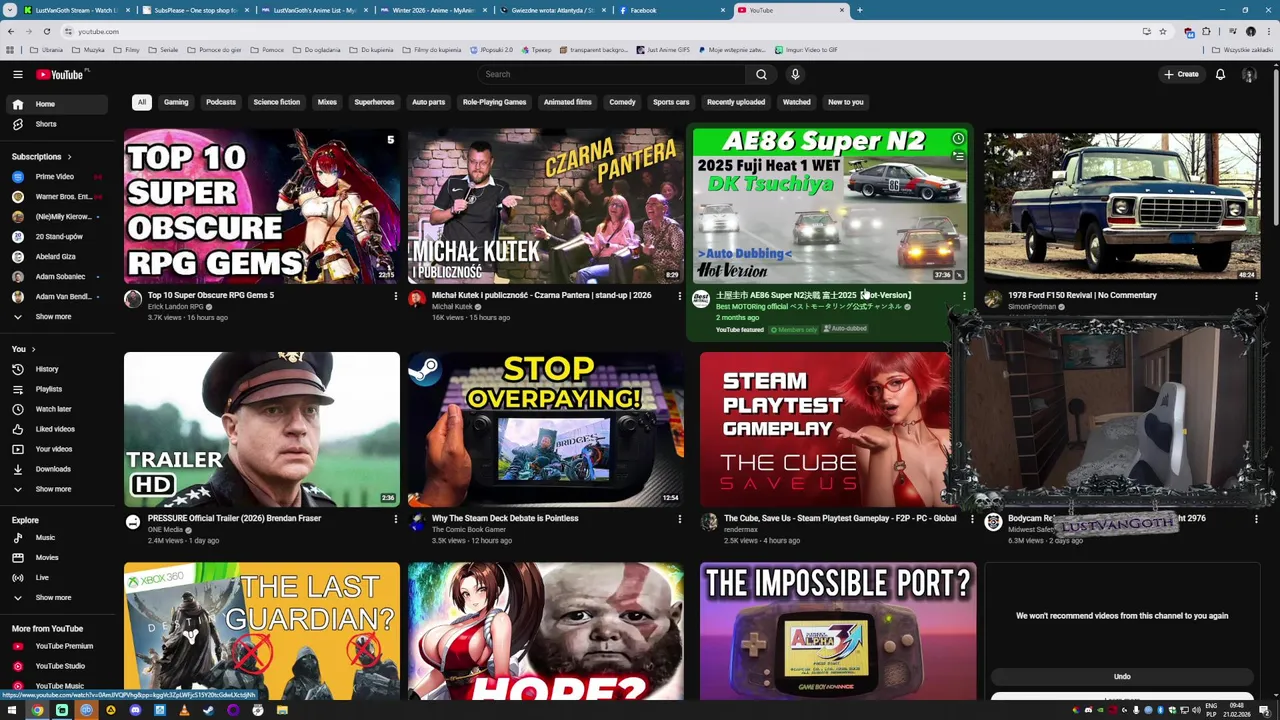The image size is (1280, 720).
Task: Open Movies under Explore
Action: pos(56,558)
